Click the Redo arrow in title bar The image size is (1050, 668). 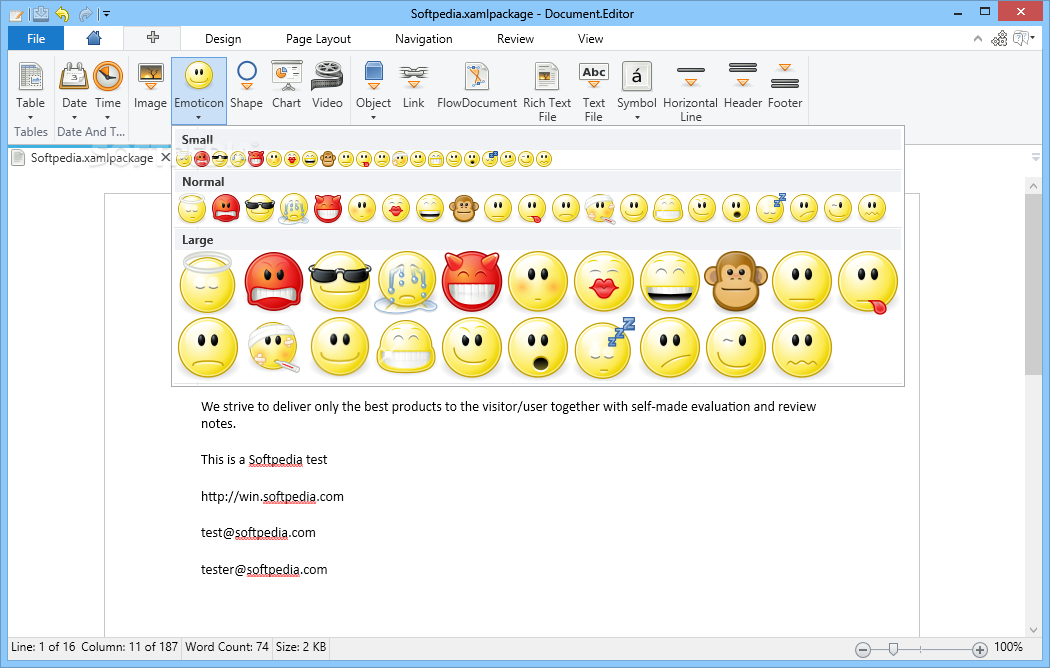pos(86,13)
